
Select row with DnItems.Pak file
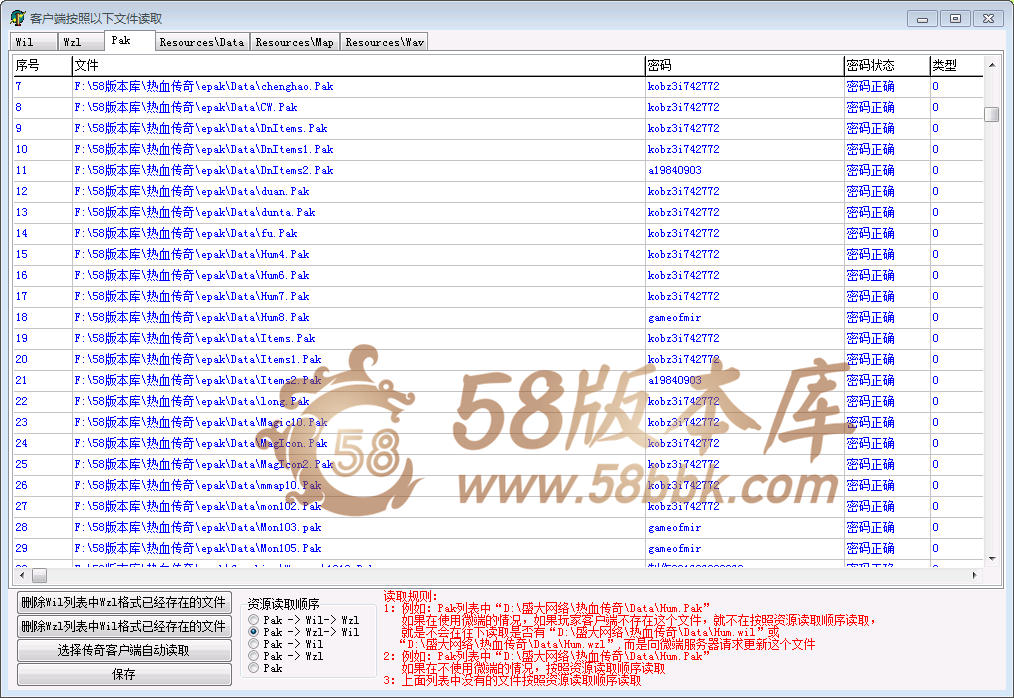coord(498,128)
